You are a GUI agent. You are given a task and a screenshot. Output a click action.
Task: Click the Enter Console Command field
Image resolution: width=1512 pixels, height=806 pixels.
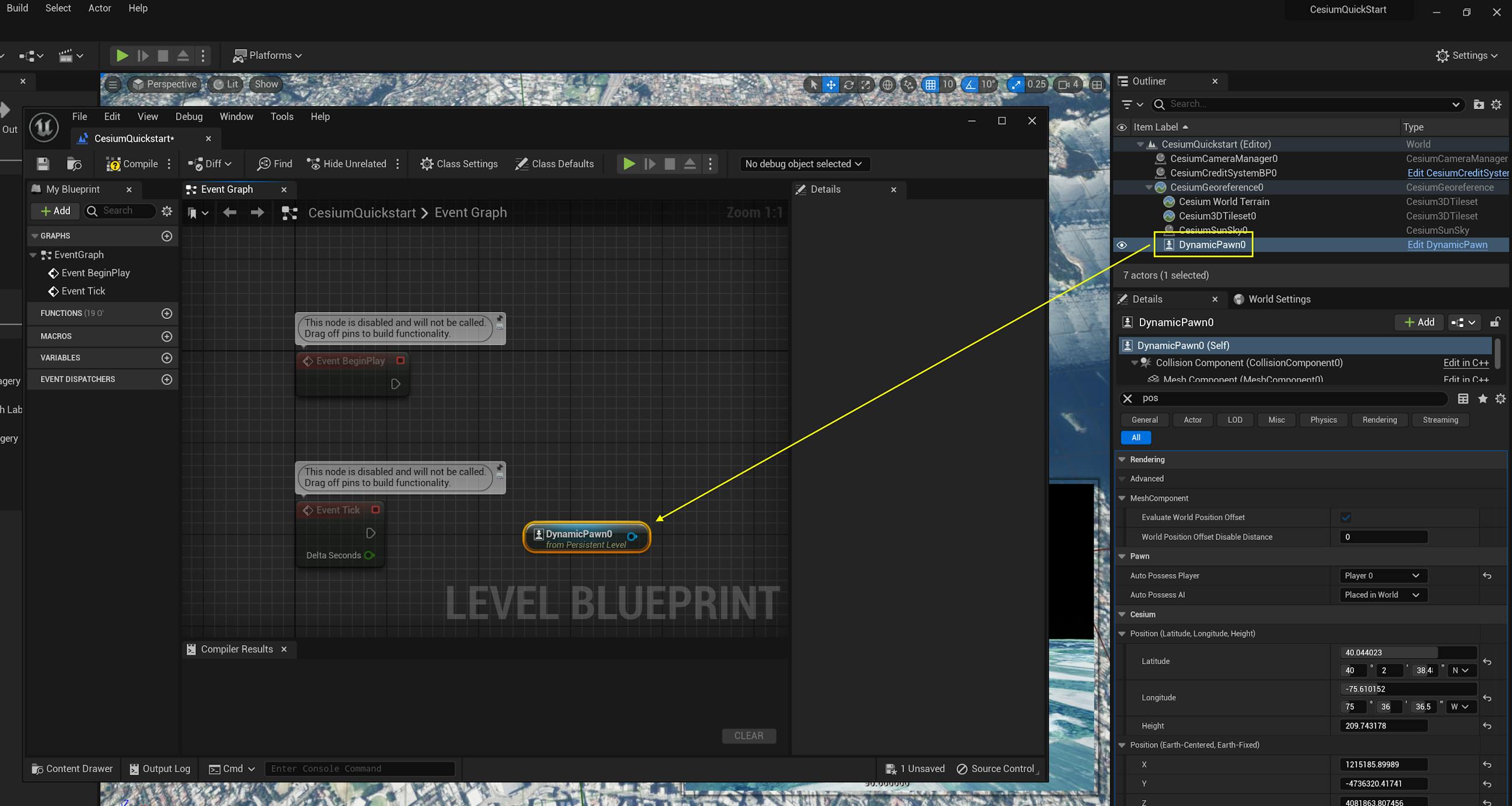tap(359, 769)
